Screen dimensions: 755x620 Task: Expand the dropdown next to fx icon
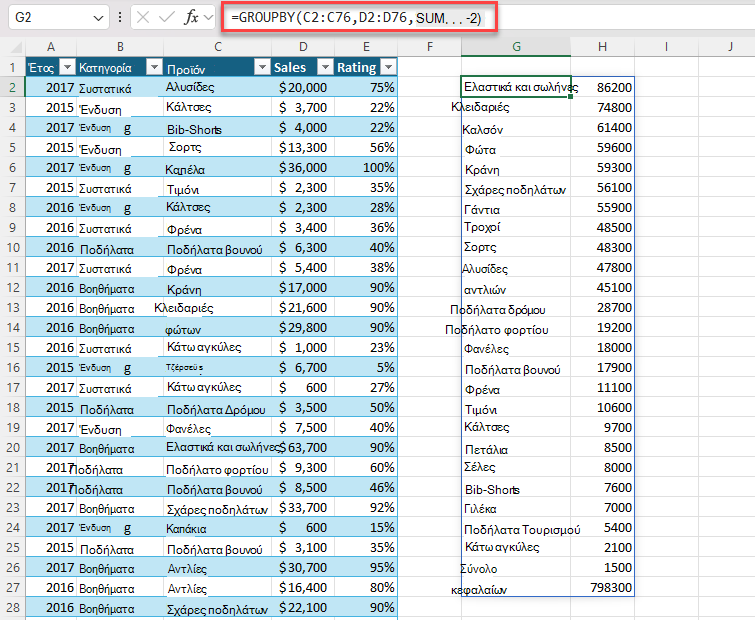point(208,17)
